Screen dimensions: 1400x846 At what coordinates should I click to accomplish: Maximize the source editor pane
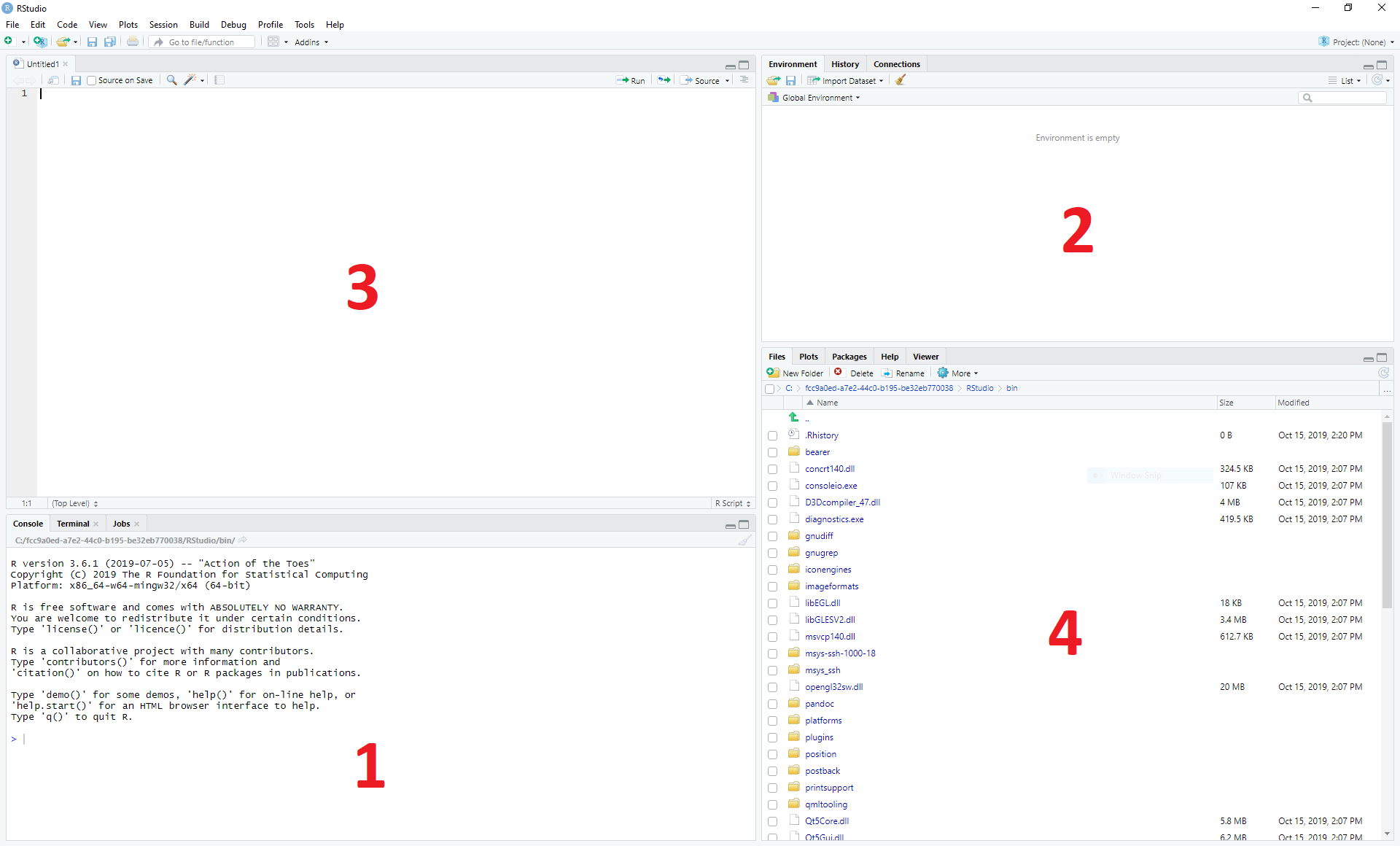tap(744, 65)
